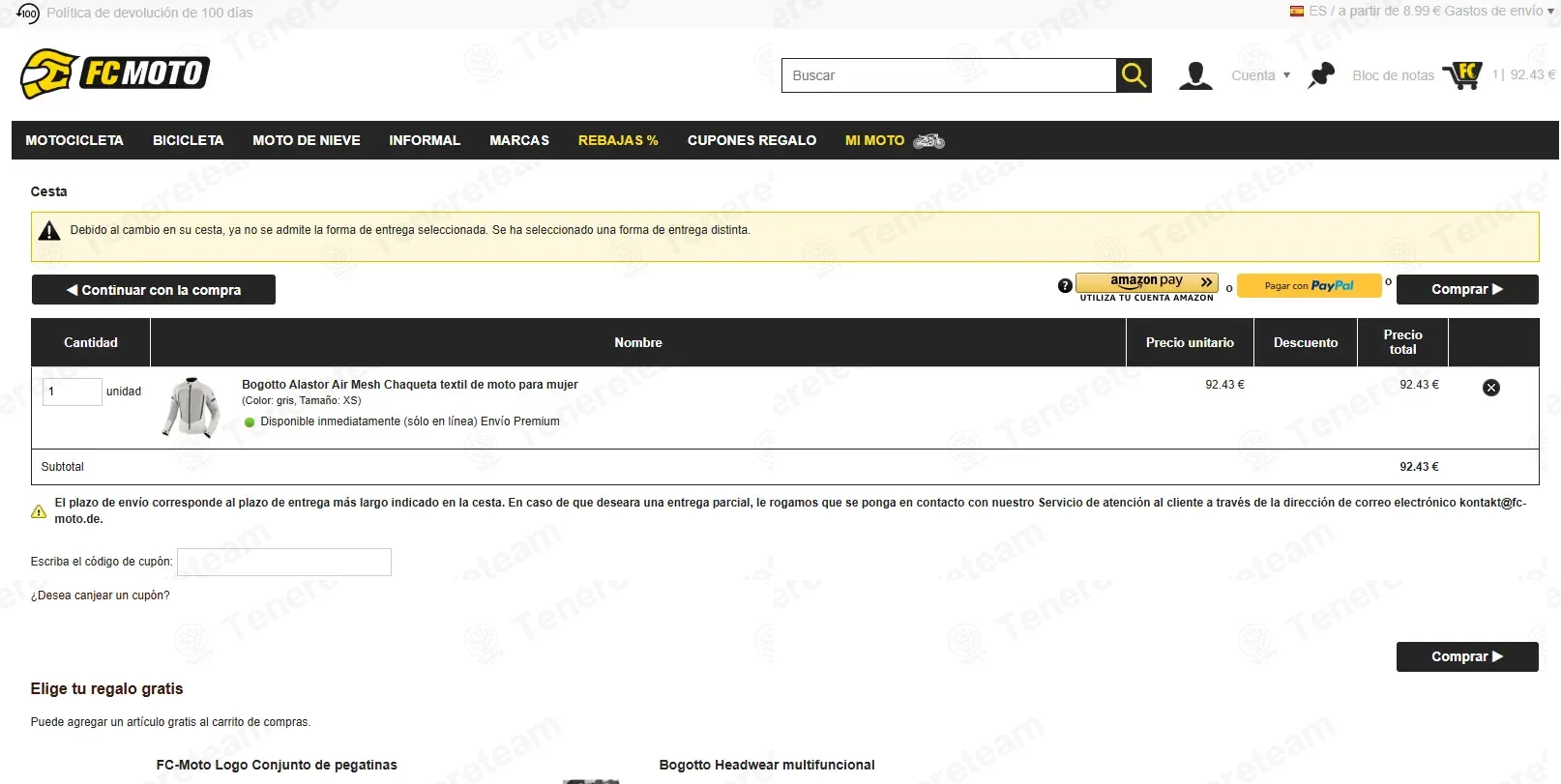Focus the Buscar search field

pos(949,75)
